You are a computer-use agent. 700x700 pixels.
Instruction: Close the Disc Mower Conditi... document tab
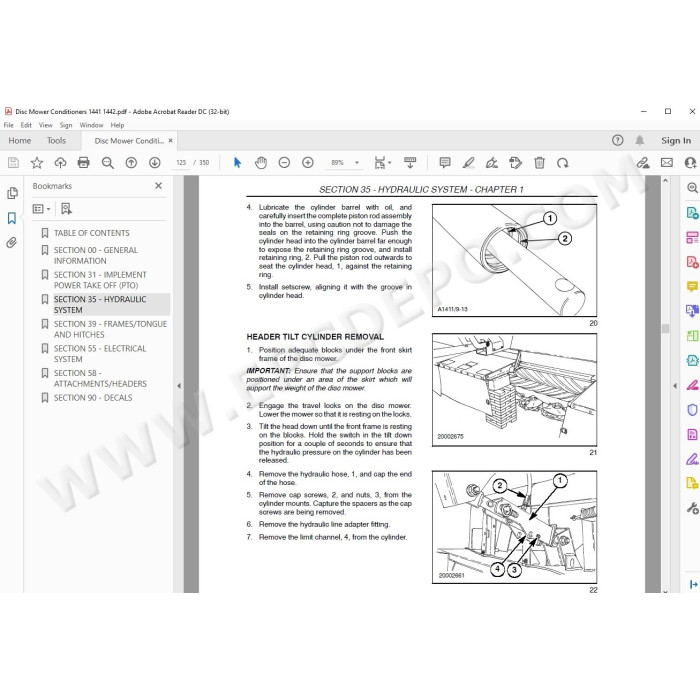pos(171,141)
